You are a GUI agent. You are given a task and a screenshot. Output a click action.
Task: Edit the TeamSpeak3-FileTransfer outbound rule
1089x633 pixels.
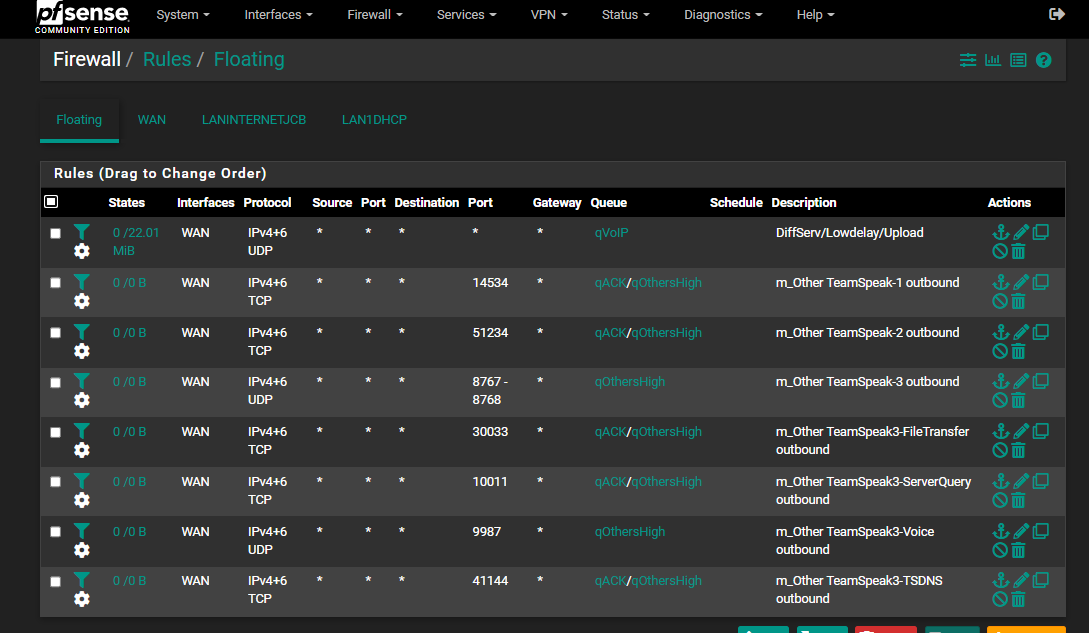tap(1021, 431)
